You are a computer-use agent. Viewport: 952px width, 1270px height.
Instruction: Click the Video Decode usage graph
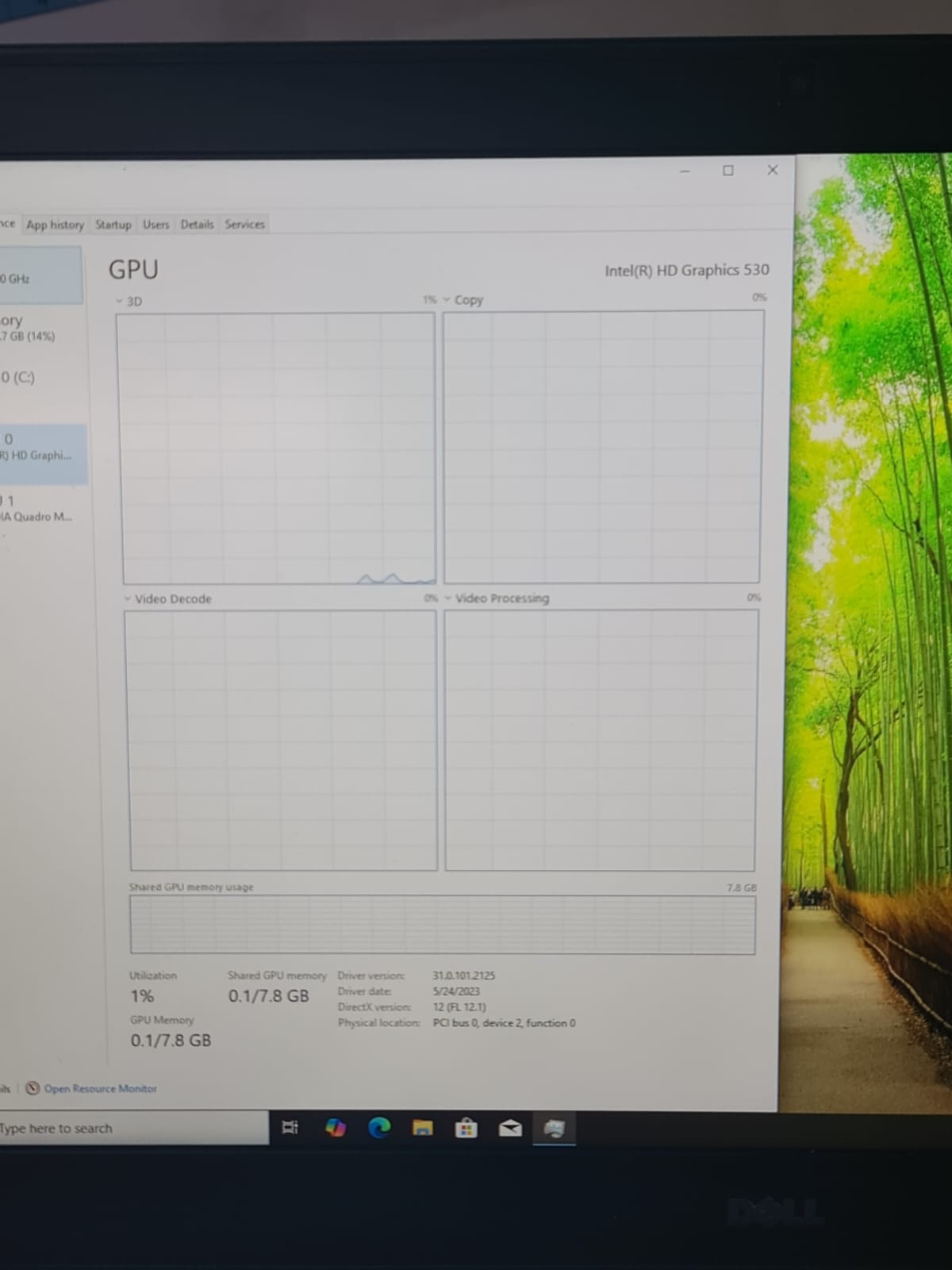tap(281, 741)
